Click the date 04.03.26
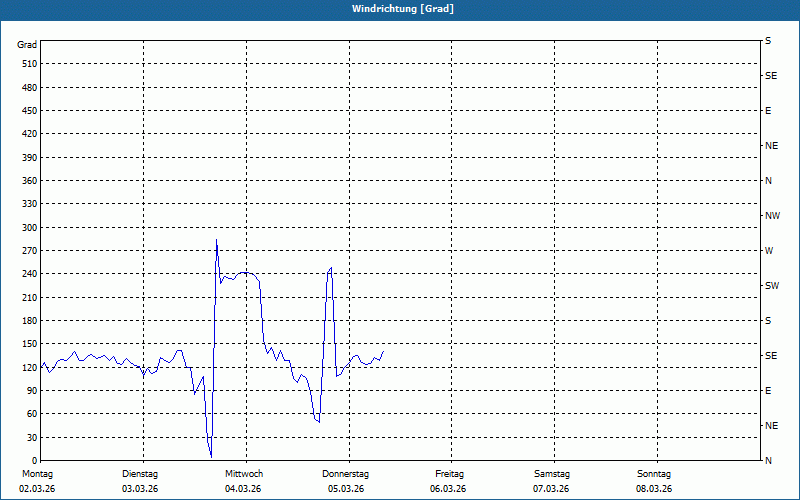800x500 pixels. click(x=243, y=489)
